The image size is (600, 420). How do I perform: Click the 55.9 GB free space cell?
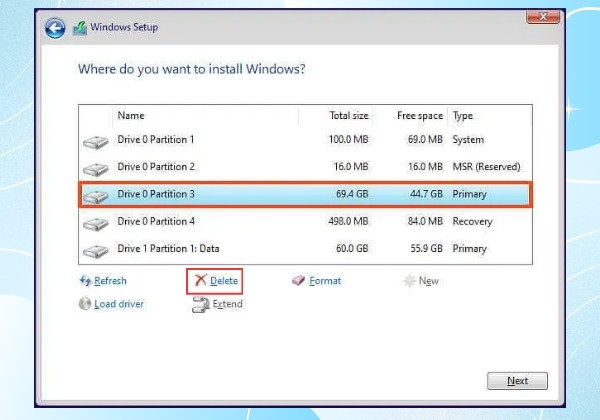pos(426,249)
